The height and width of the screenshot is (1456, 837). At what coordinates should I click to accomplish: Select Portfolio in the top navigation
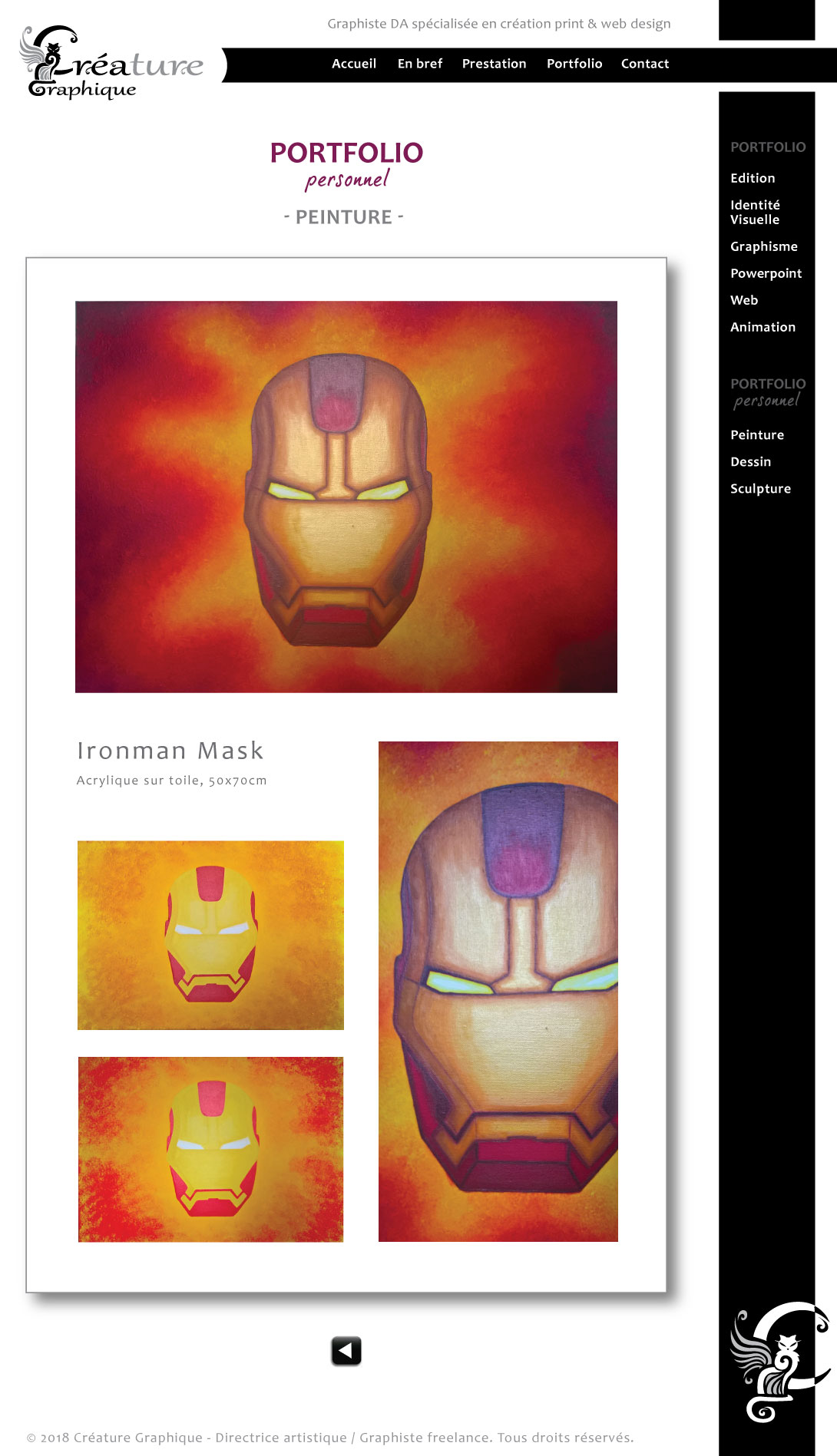point(574,64)
